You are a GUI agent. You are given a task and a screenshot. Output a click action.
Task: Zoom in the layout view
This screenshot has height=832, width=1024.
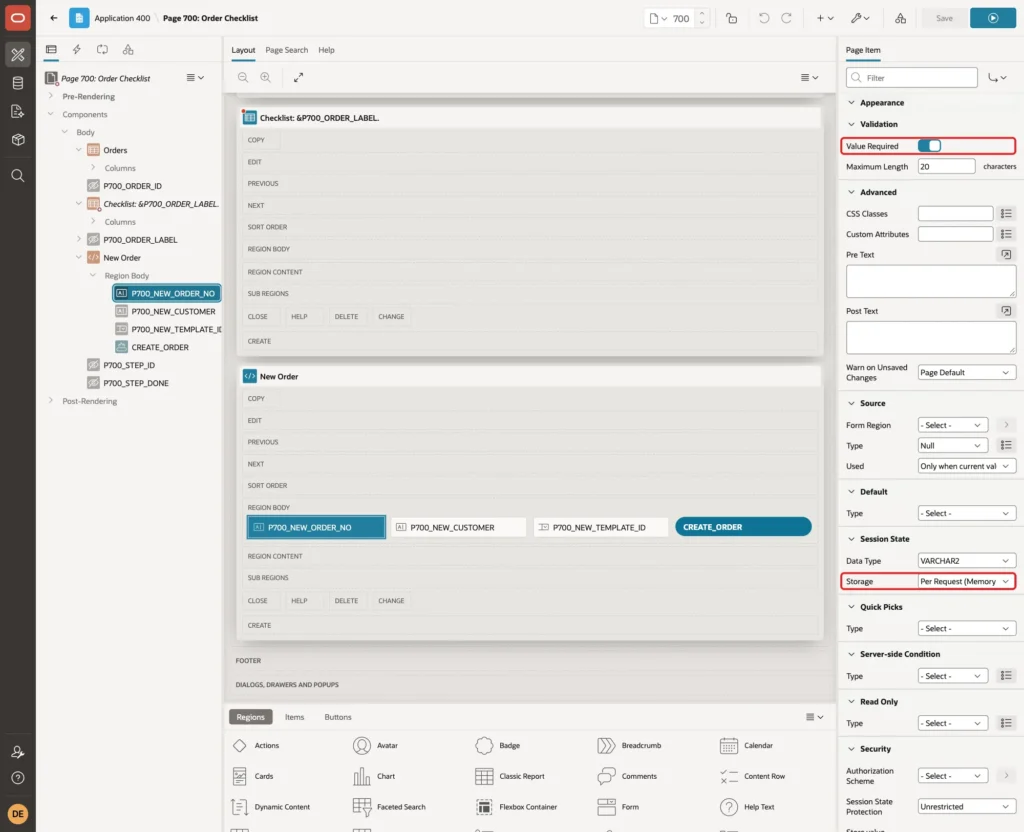266,78
